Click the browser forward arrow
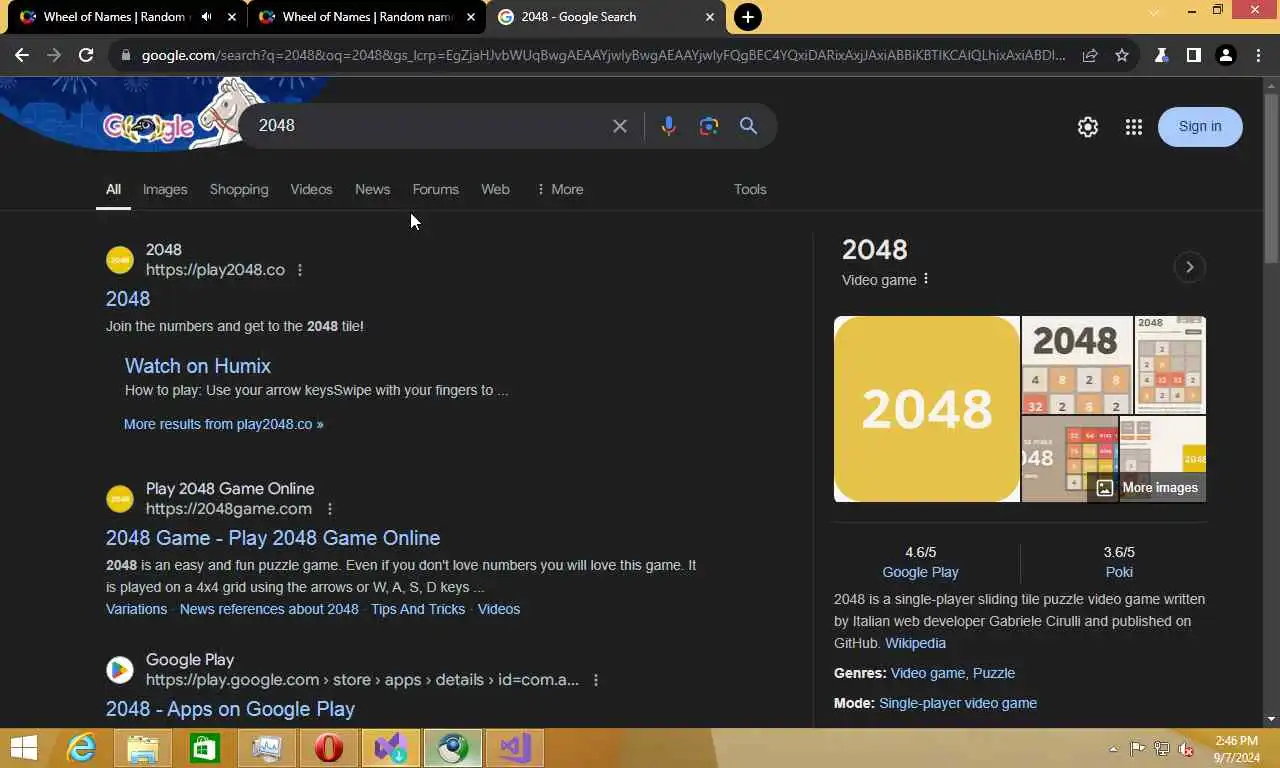The height and width of the screenshot is (768, 1280). click(54, 56)
